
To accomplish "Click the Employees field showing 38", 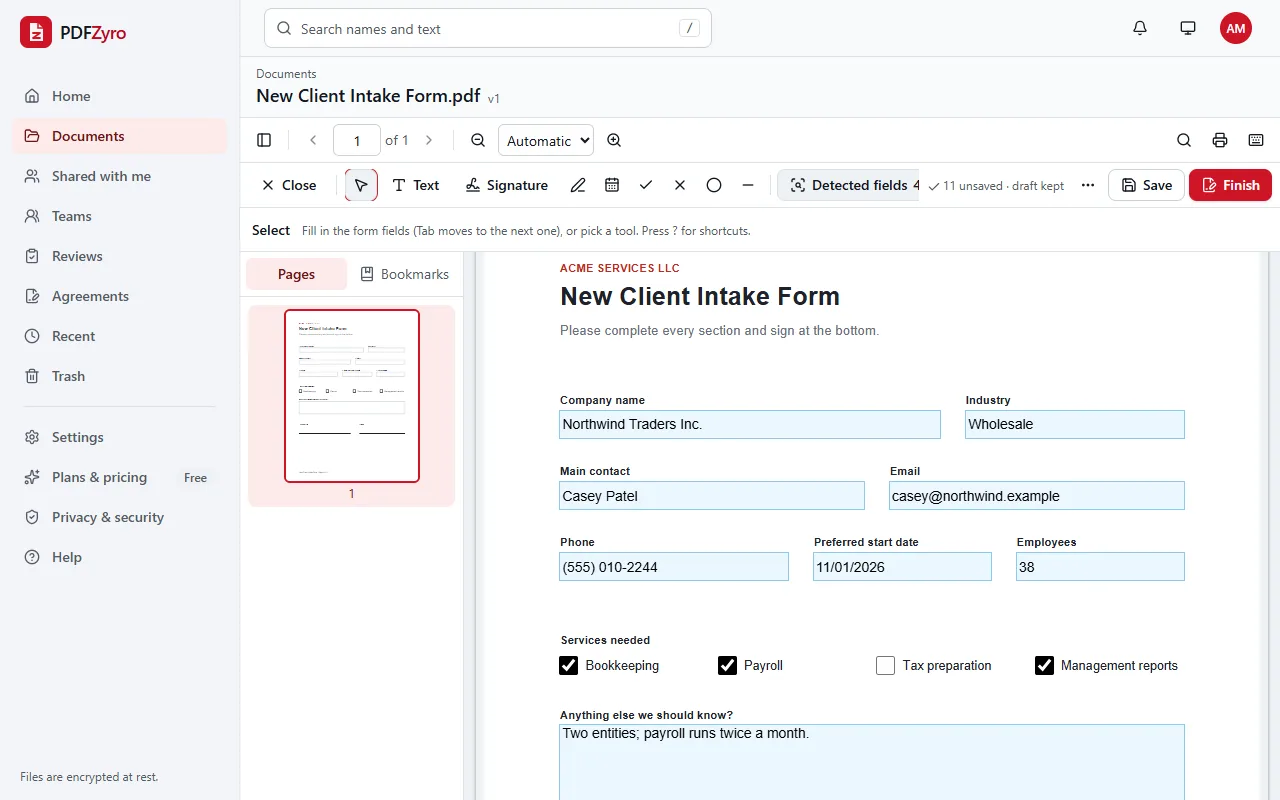I will 1100,567.
